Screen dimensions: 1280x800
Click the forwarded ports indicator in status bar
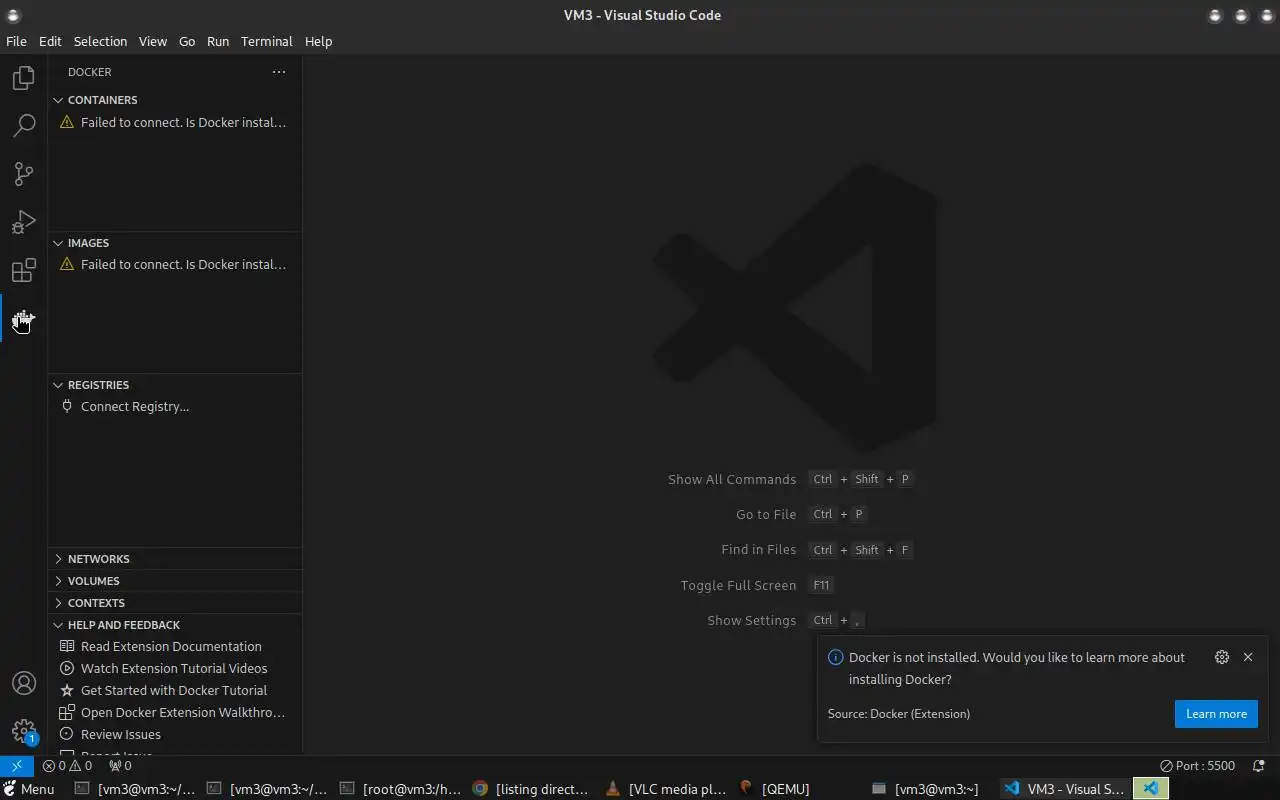[x=120, y=766]
